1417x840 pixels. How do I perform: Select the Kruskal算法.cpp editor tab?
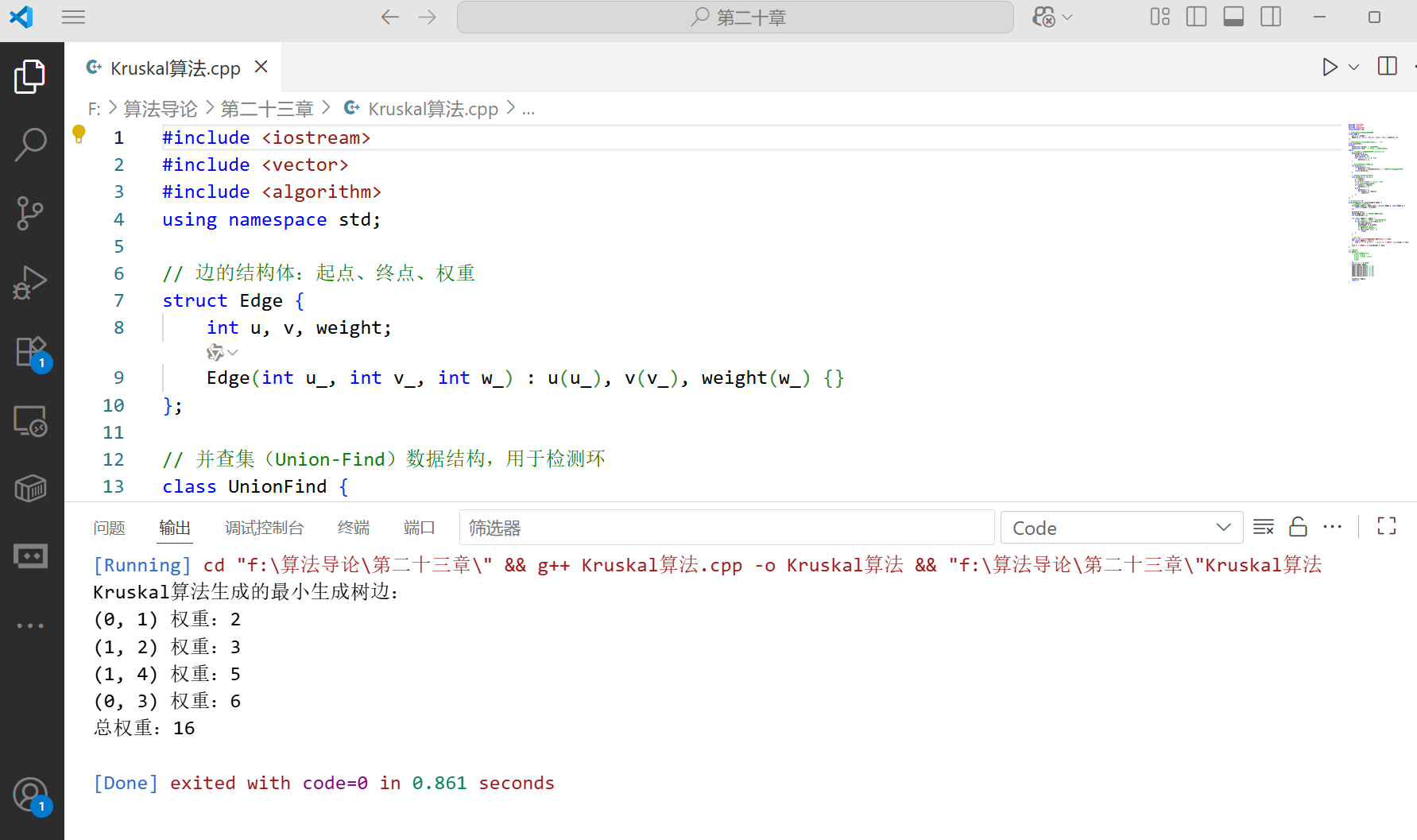175,68
